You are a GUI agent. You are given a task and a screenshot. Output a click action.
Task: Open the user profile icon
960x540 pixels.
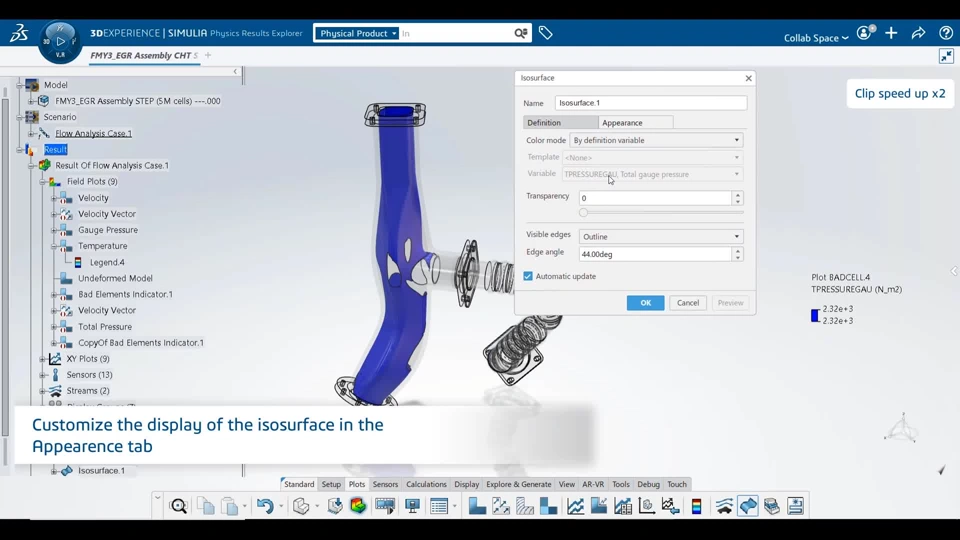point(865,33)
